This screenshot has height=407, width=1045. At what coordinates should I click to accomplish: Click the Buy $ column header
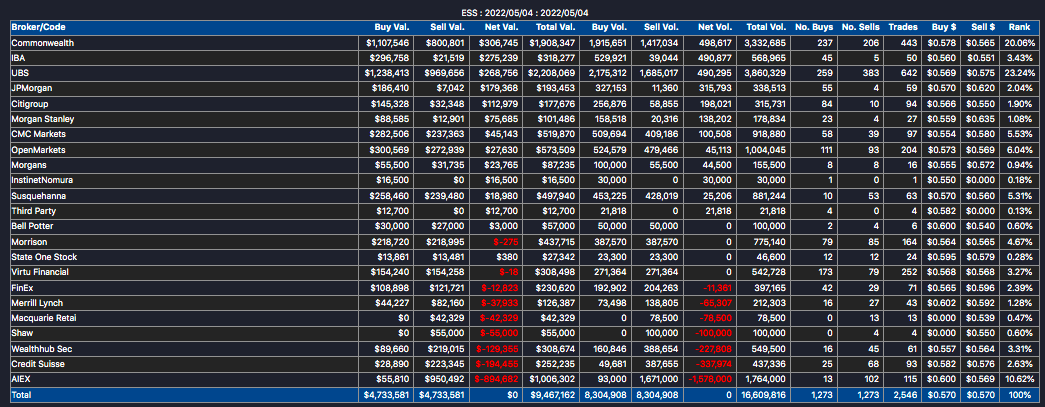944,27
